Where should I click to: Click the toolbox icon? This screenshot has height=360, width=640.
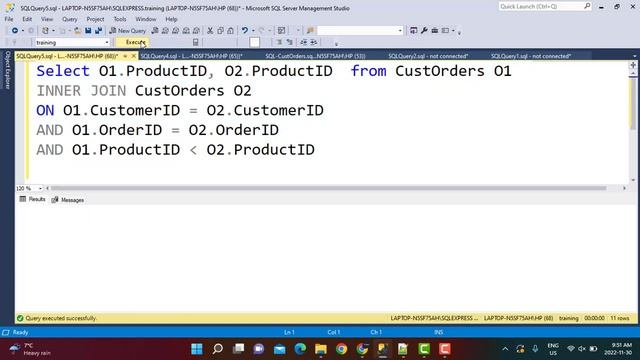435,31
